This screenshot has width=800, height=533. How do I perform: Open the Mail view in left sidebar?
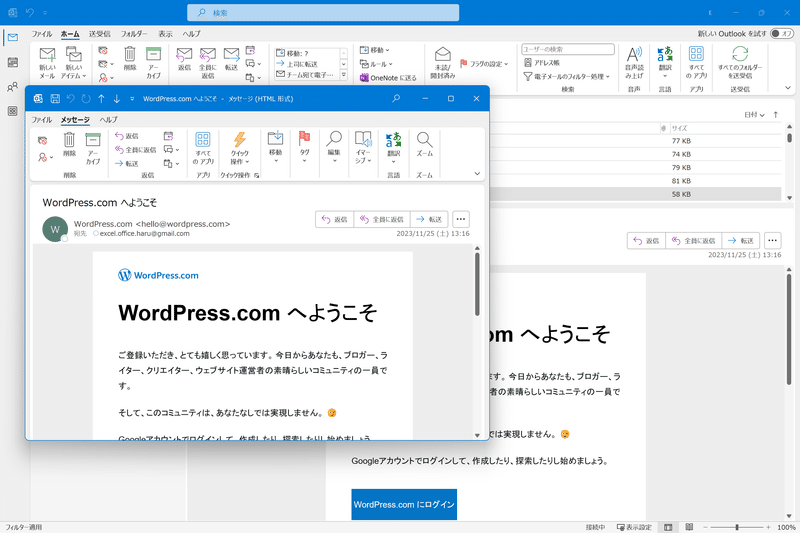(13, 37)
